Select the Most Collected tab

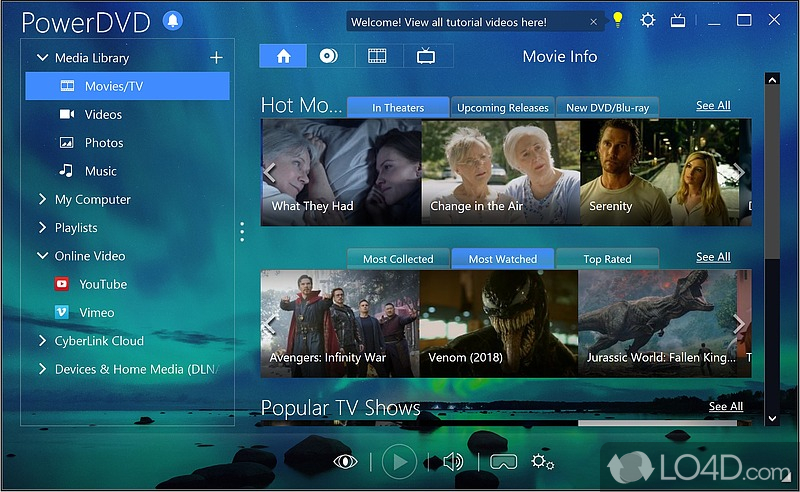(x=398, y=259)
